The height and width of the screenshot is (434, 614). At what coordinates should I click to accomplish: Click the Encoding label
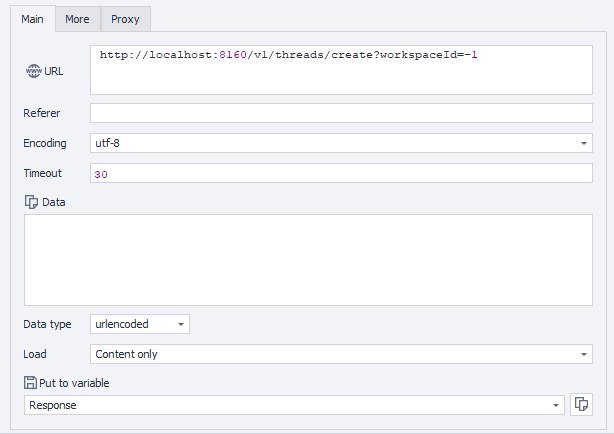pyautogui.click(x=45, y=143)
